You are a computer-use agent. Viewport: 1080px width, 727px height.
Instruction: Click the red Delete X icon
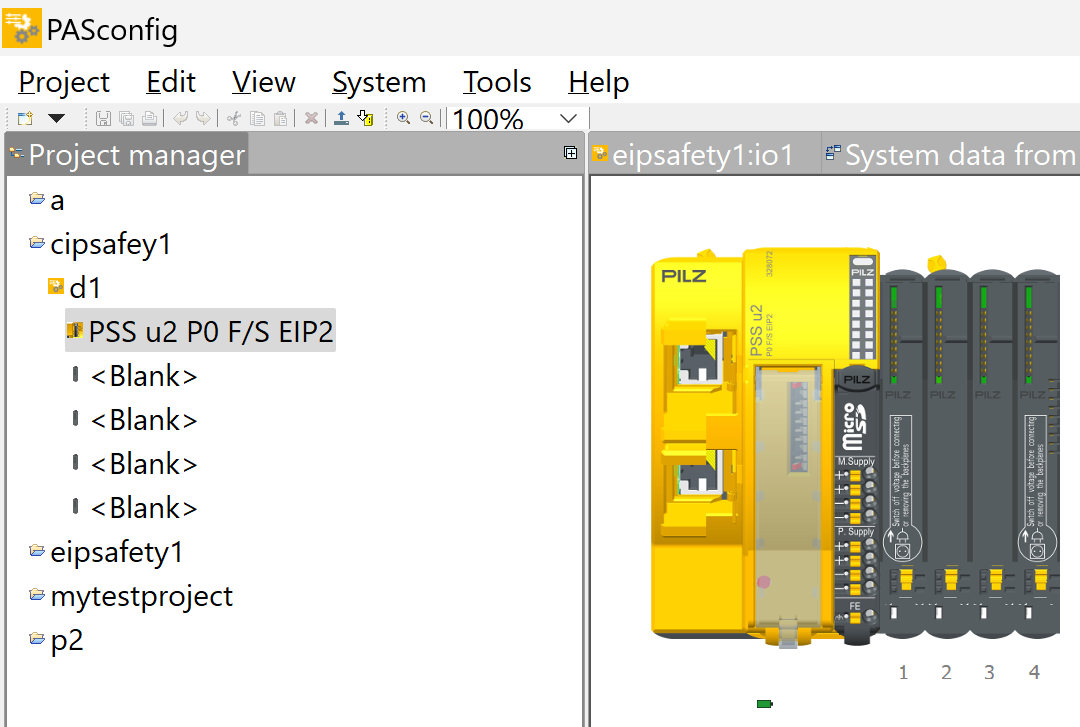click(311, 119)
